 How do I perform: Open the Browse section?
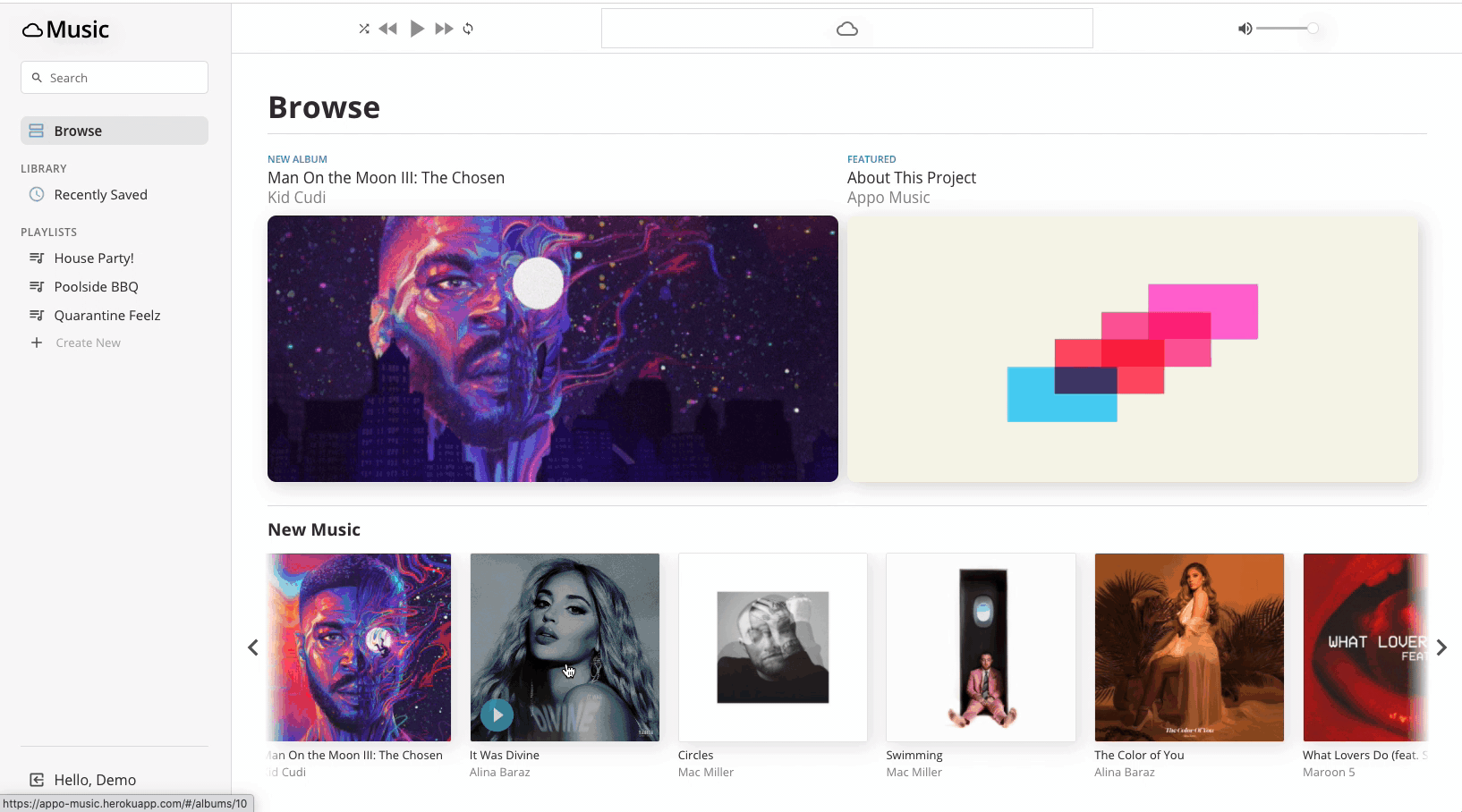[115, 131]
